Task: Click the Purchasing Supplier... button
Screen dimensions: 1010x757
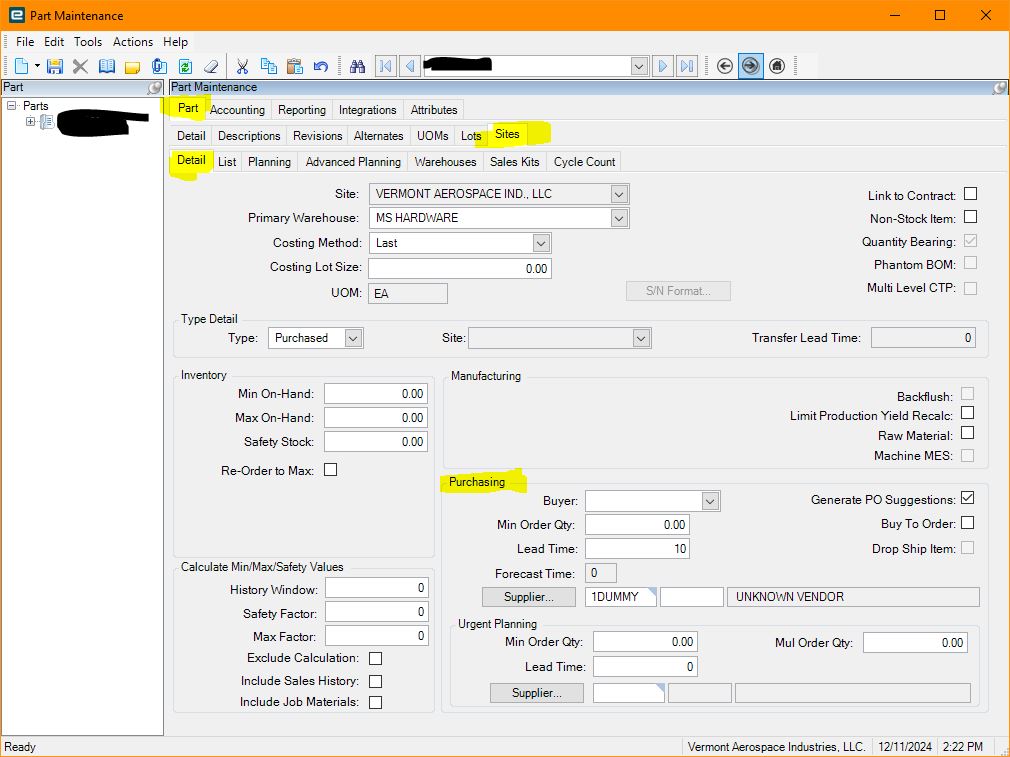Action: click(529, 597)
